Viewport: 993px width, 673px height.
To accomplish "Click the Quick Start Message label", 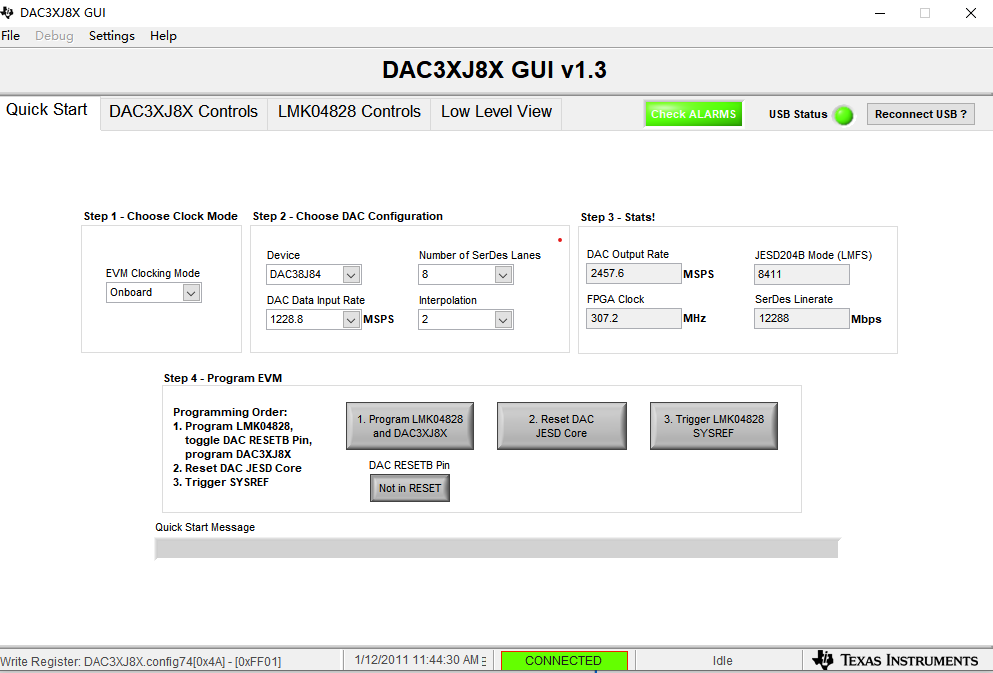I will (205, 527).
